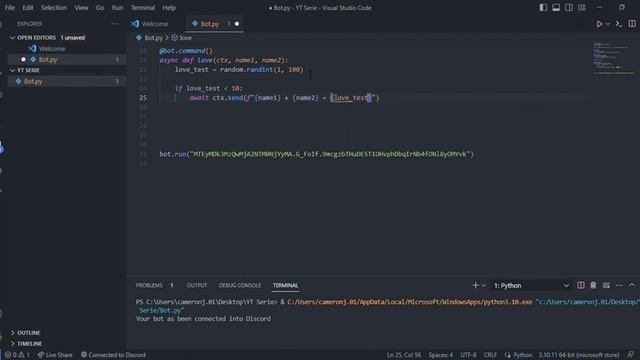Click the unsaved dot on Bot.py tab

(237, 24)
